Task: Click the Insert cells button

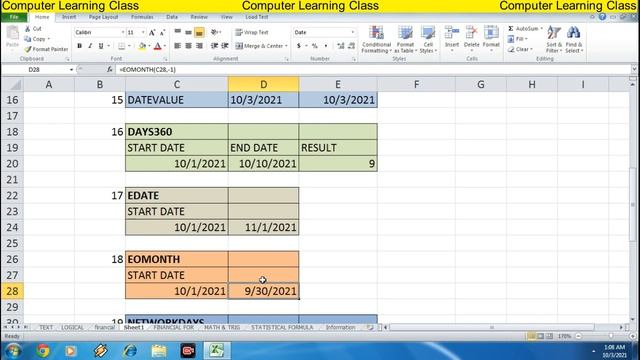Action: pyautogui.click(x=452, y=39)
